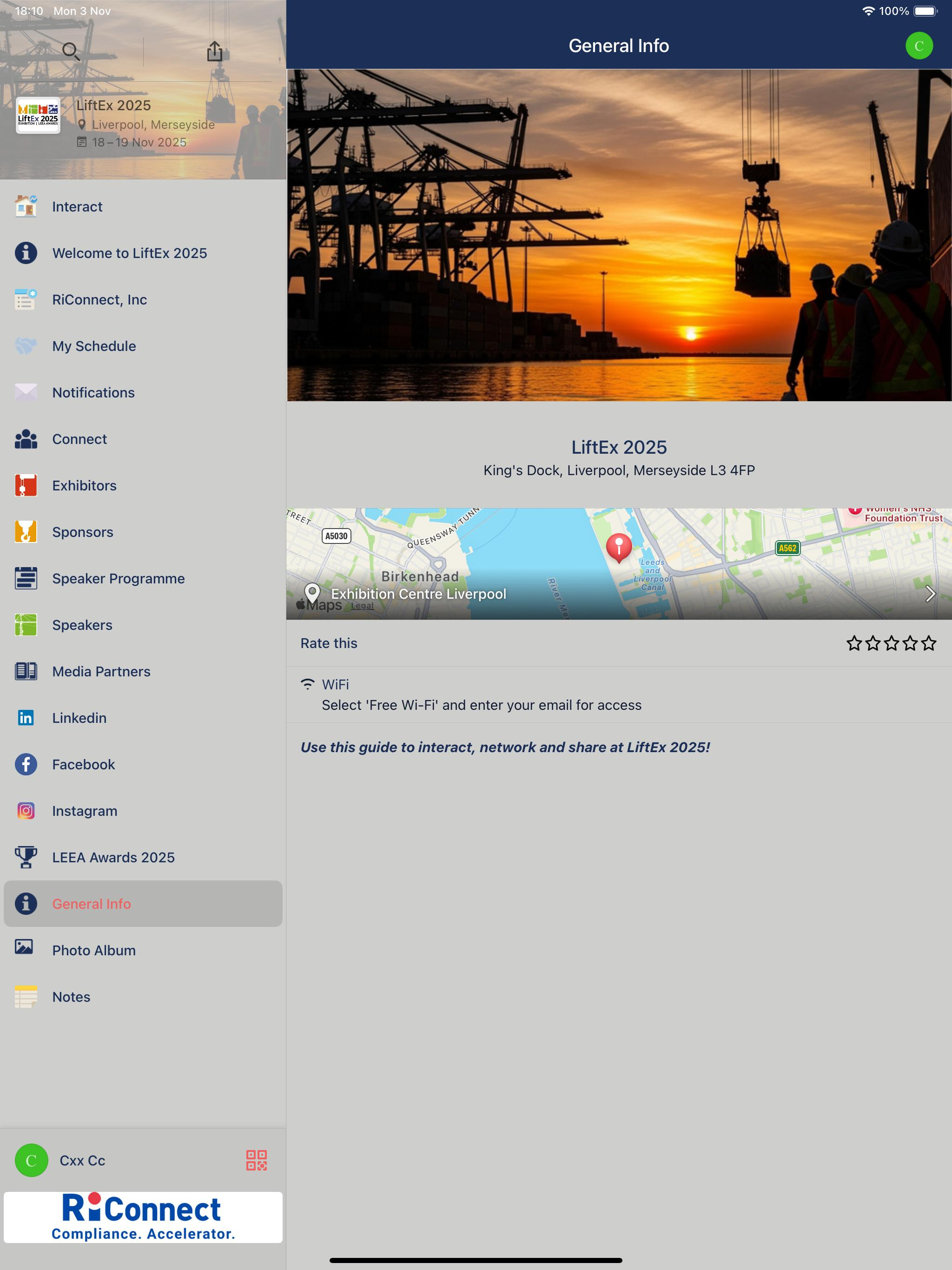Open the Notifications envelope icon
This screenshot has height=1270, width=952.
26,392
